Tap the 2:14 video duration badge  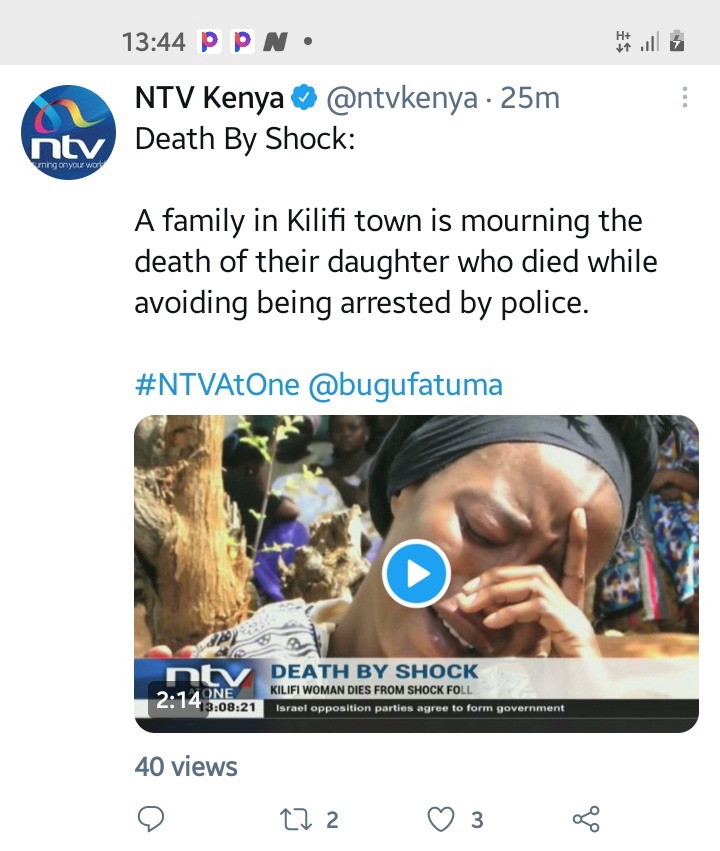coord(179,700)
